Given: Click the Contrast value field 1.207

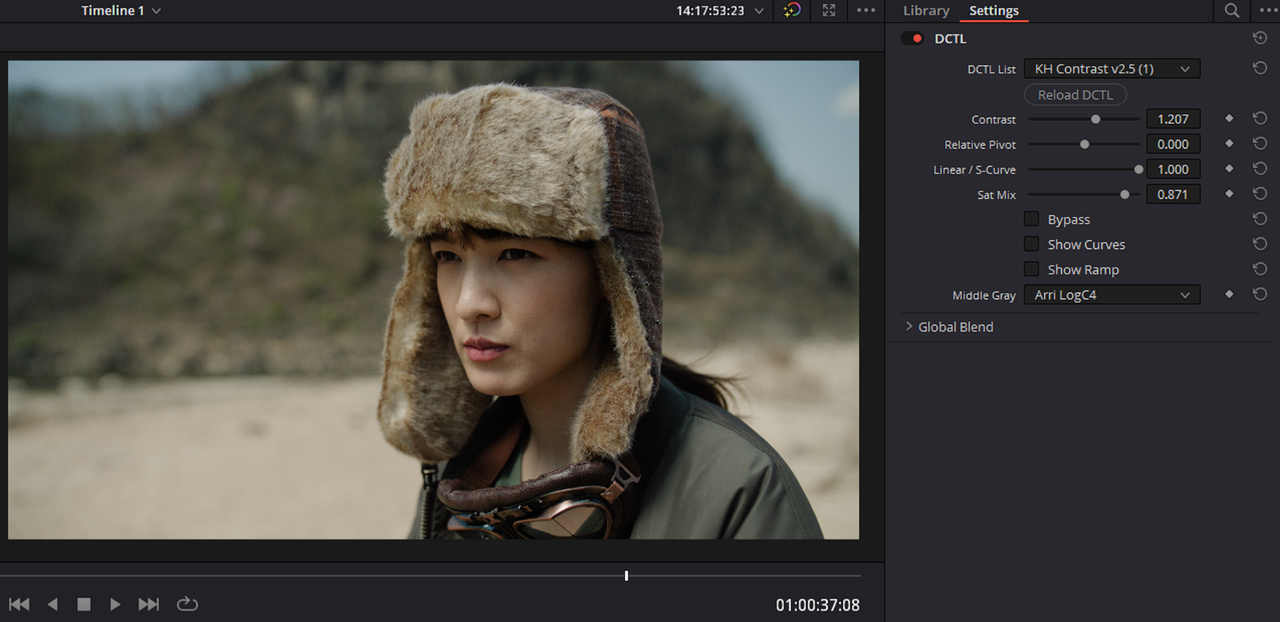Looking at the screenshot, I should click(x=1173, y=119).
